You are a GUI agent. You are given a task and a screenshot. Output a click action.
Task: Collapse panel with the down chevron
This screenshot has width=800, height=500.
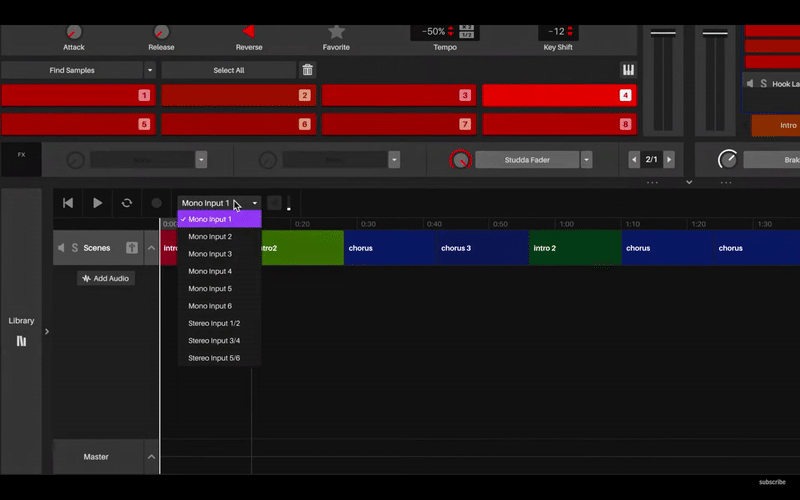pyautogui.click(x=689, y=182)
